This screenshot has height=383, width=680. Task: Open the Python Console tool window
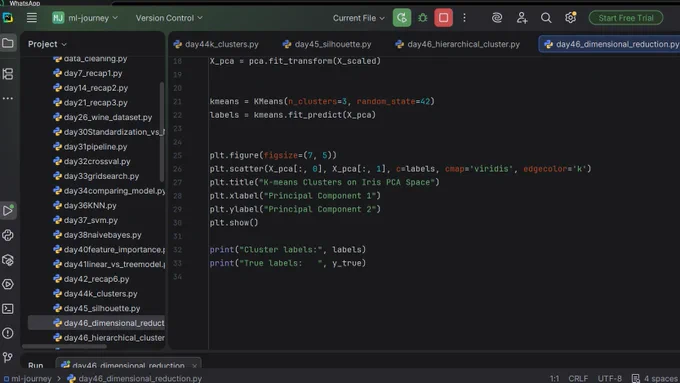[x=8, y=235]
